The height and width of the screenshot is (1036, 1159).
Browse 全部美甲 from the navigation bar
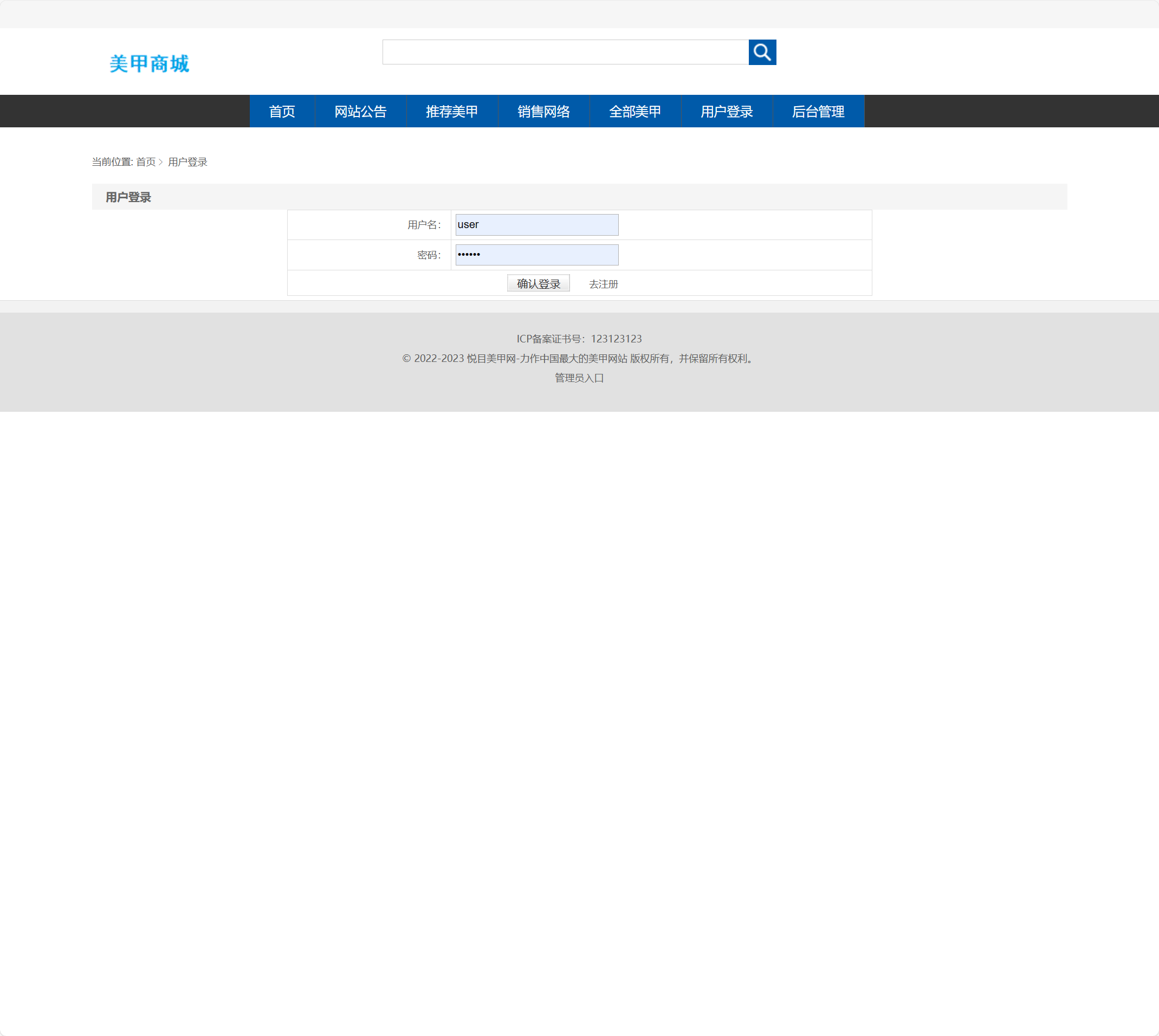pos(634,111)
